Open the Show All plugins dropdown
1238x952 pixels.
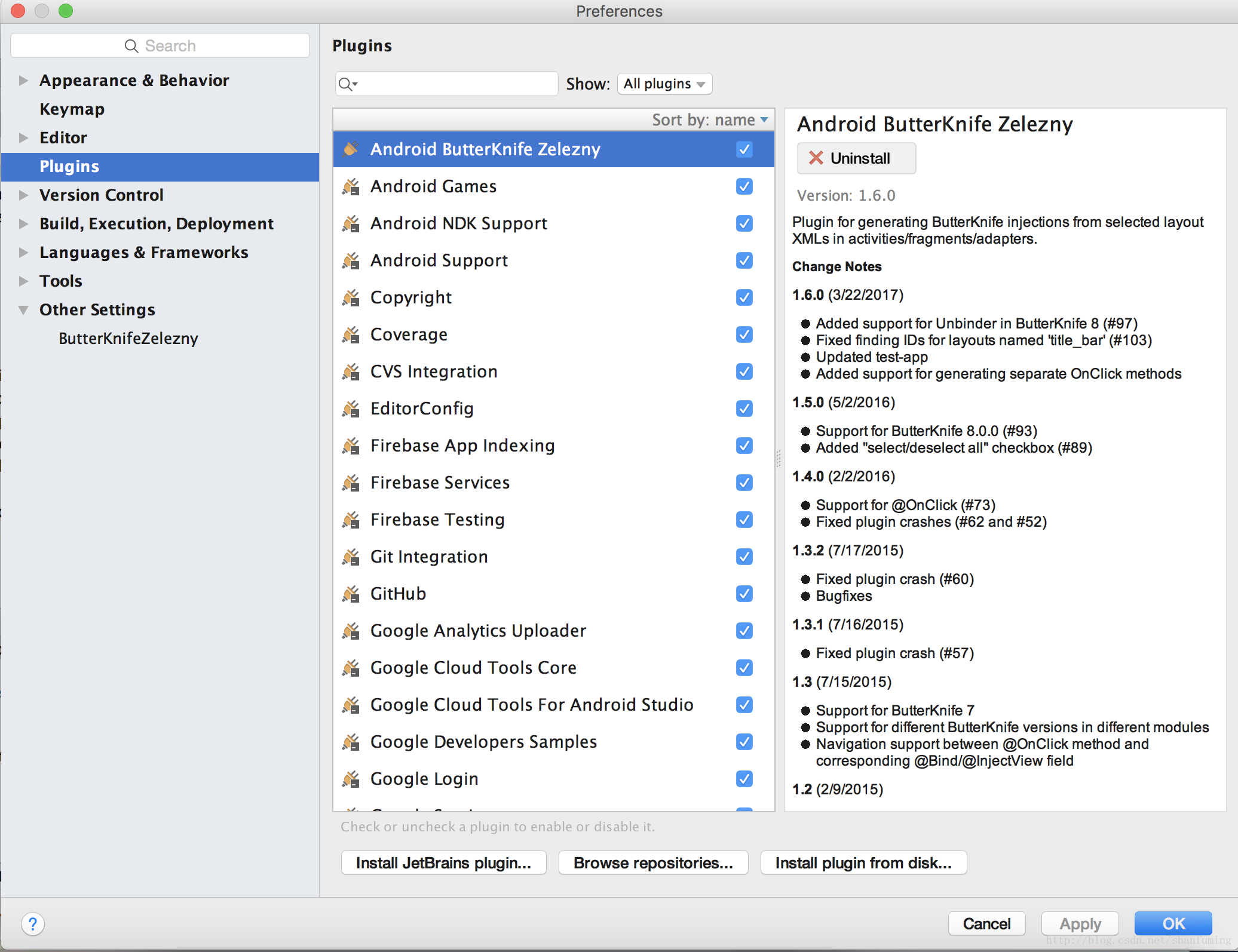(664, 84)
